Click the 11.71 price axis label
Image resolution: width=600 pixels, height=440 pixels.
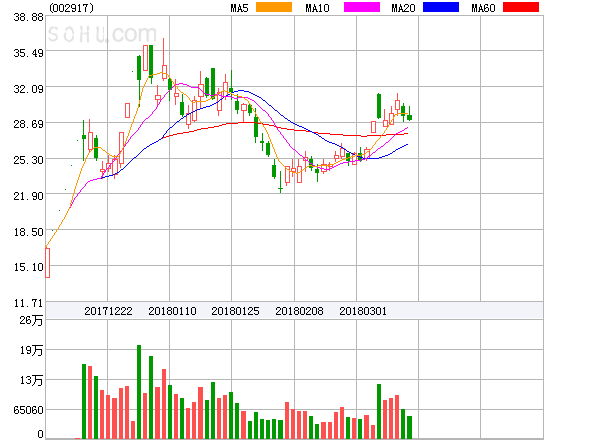point(29,303)
